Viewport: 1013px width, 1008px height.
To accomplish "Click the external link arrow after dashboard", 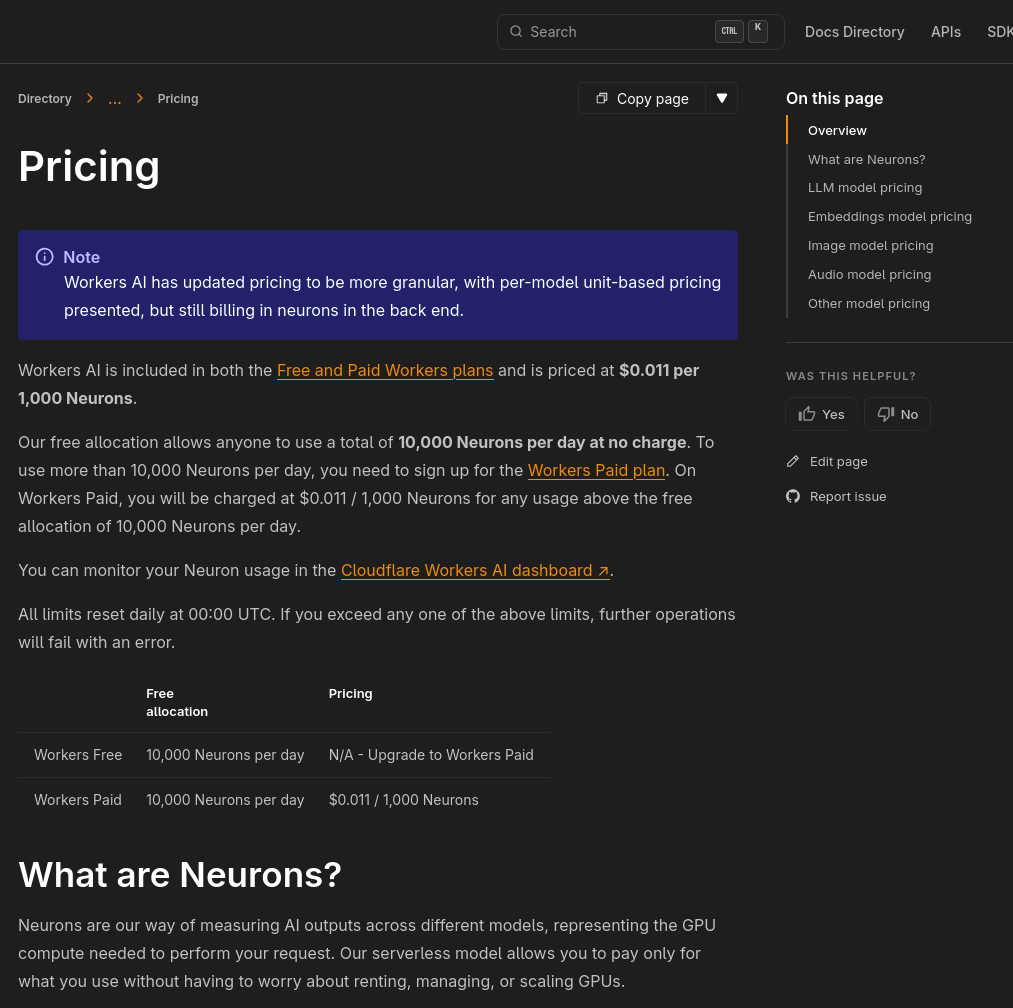I will [x=603, y=571].
